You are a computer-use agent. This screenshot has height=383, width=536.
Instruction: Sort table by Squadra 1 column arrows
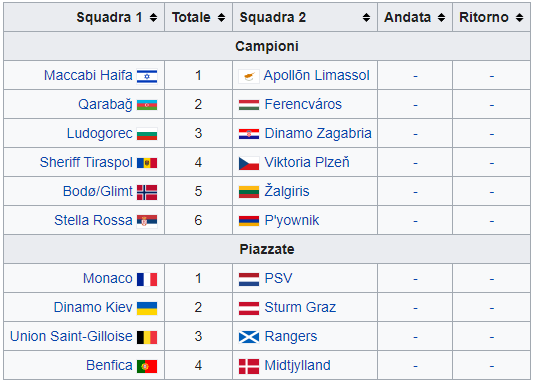click(153, 17)
